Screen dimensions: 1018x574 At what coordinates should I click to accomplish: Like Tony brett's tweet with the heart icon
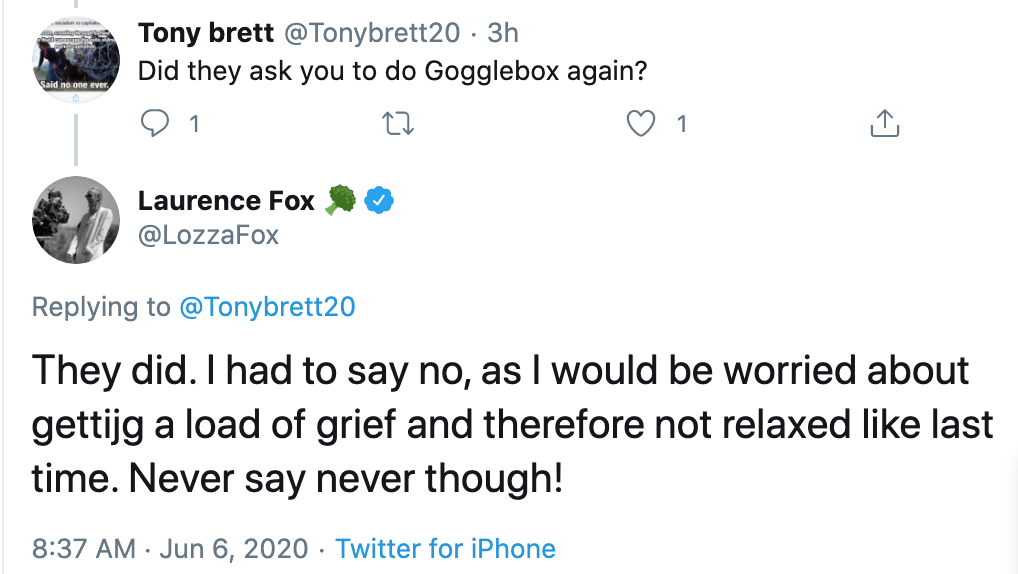coord(640,124)
